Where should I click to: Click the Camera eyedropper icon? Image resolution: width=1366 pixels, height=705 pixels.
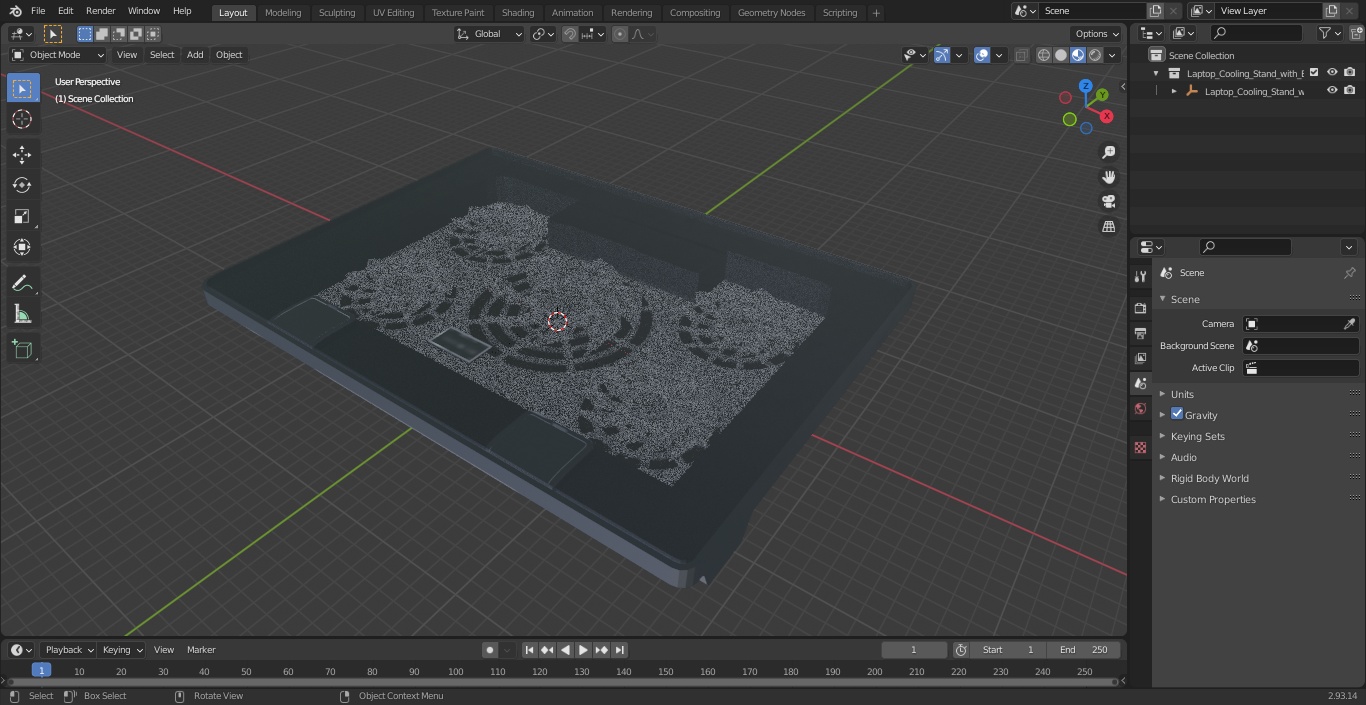[x=1349, y=324]
